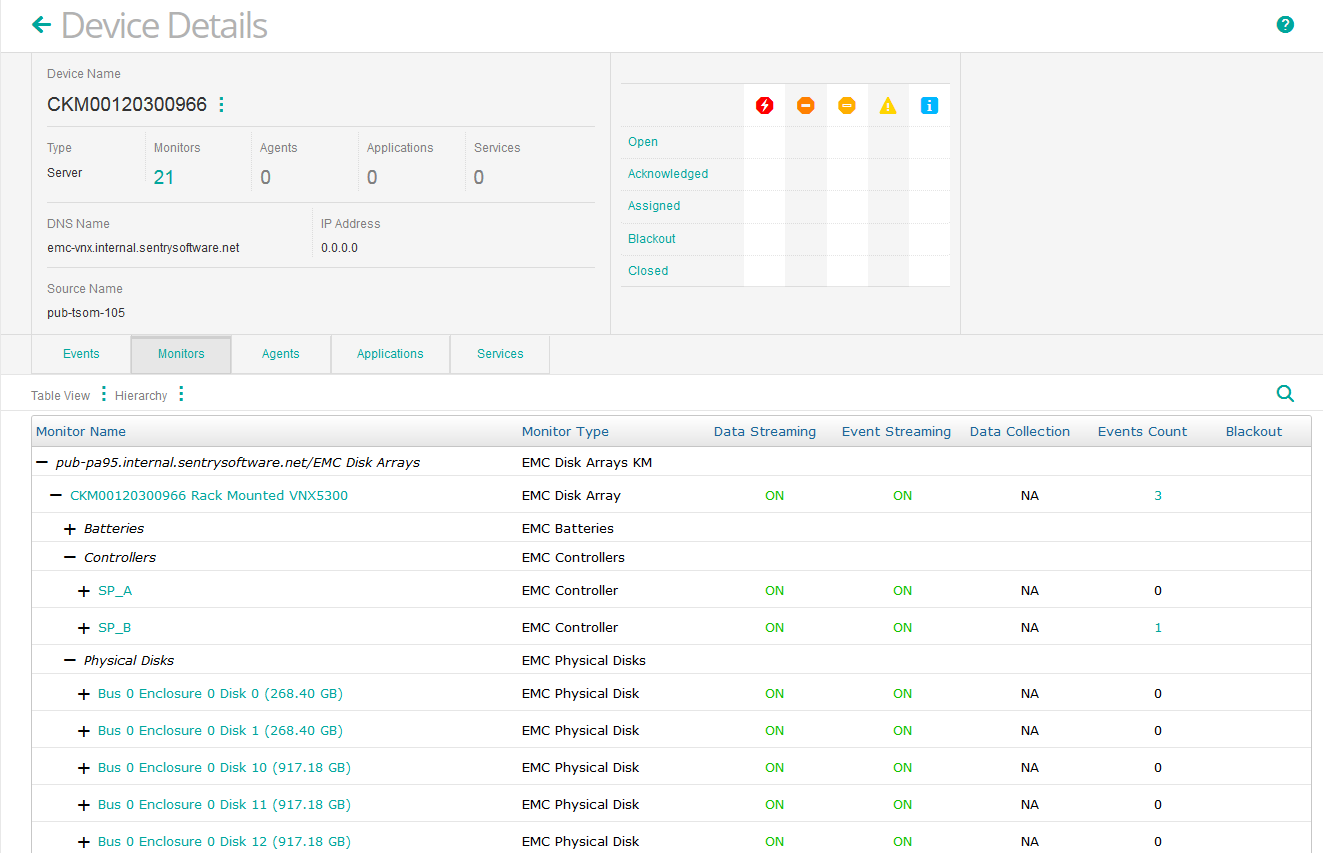
Task: Expand the Batteries monitor group
Action: pyautogui.click(x=69, y=528)
